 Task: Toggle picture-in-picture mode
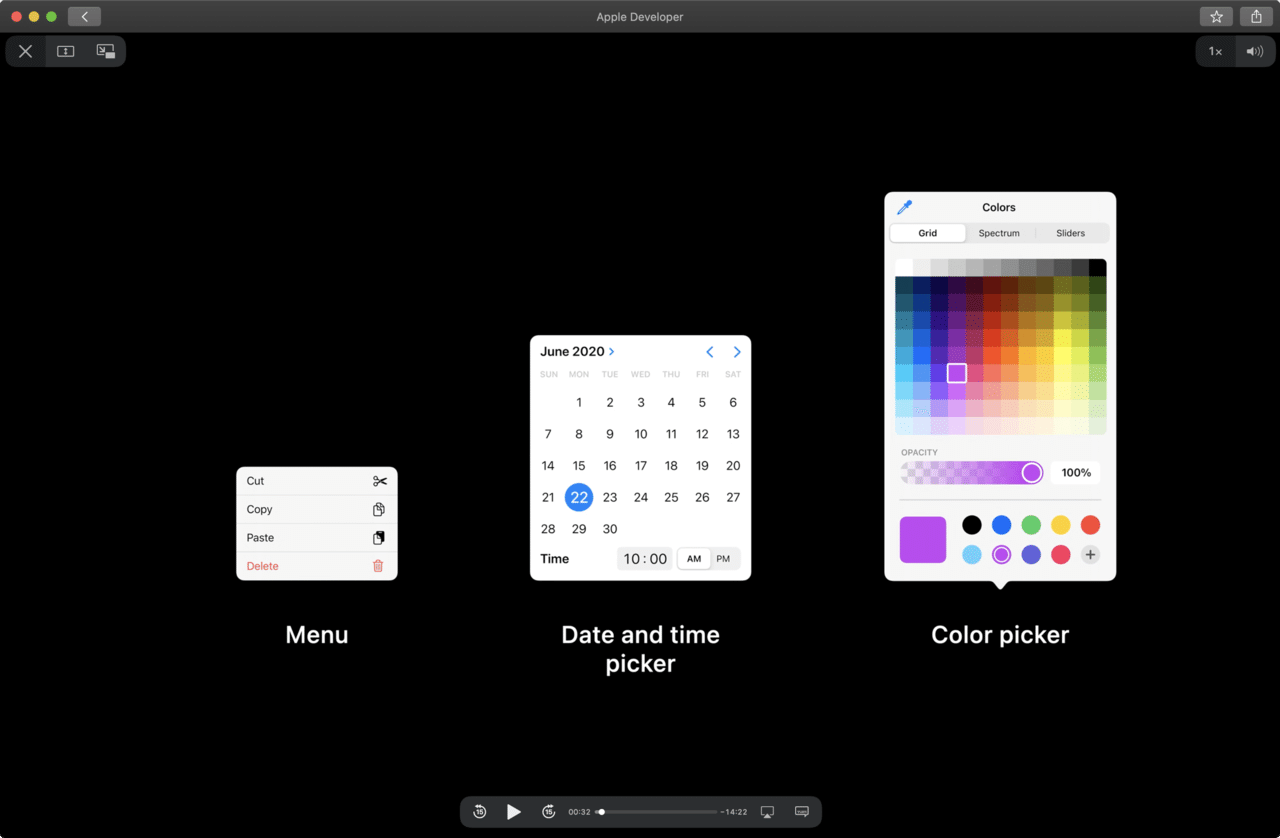click(x=105, y=51)
